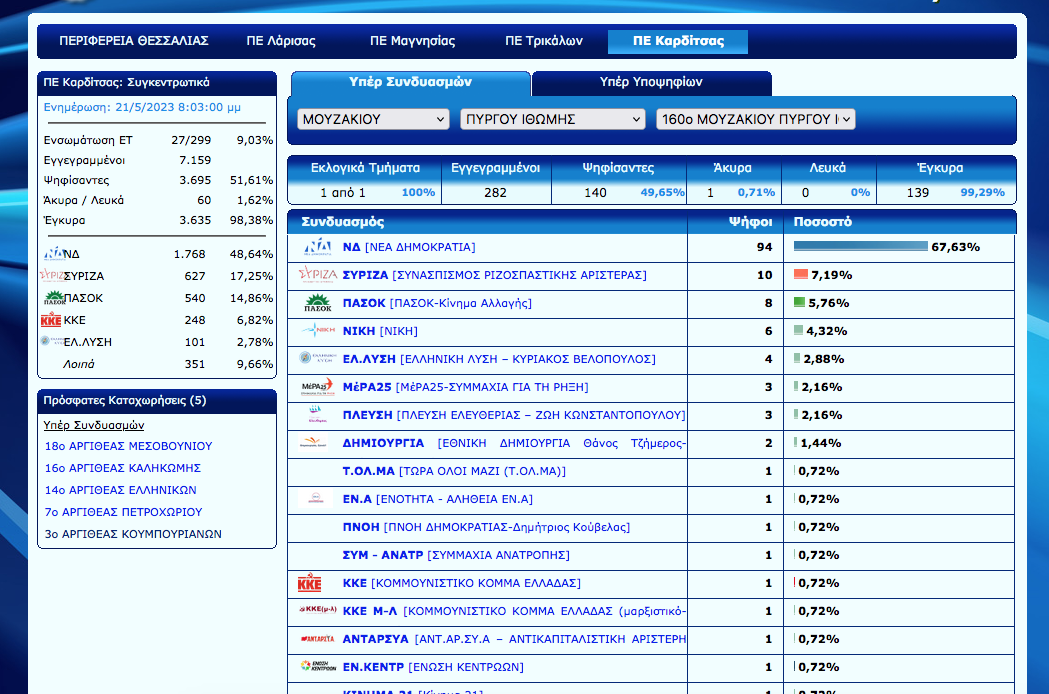Click the red ΚΚΕ logo in results table
Viewport: 1049px width, 694px height.
click(x=309, y=583)
